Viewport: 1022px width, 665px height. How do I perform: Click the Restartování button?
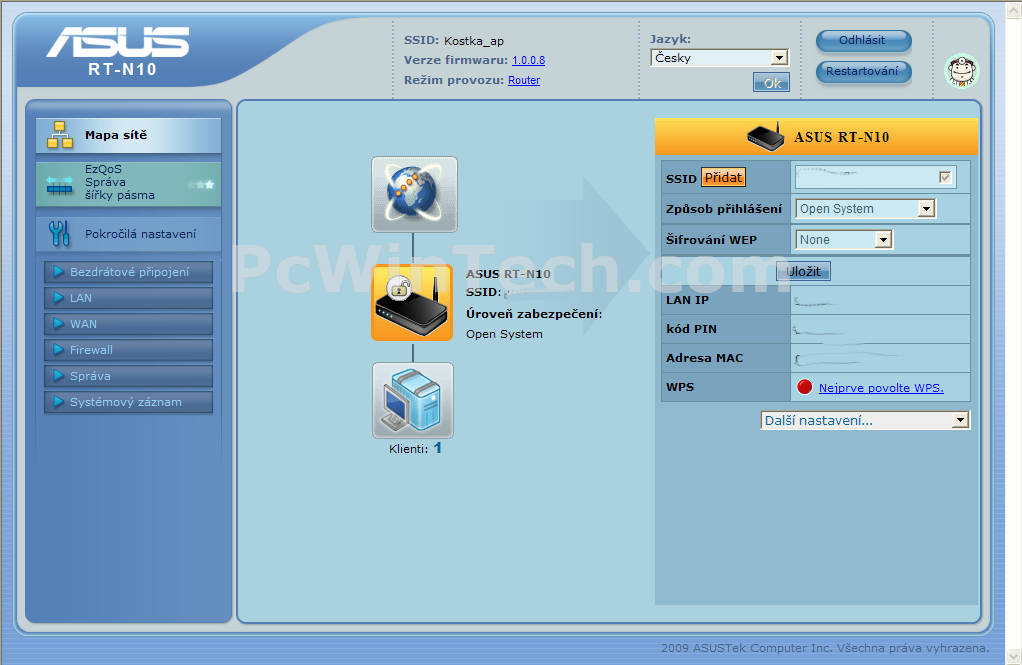864,72
